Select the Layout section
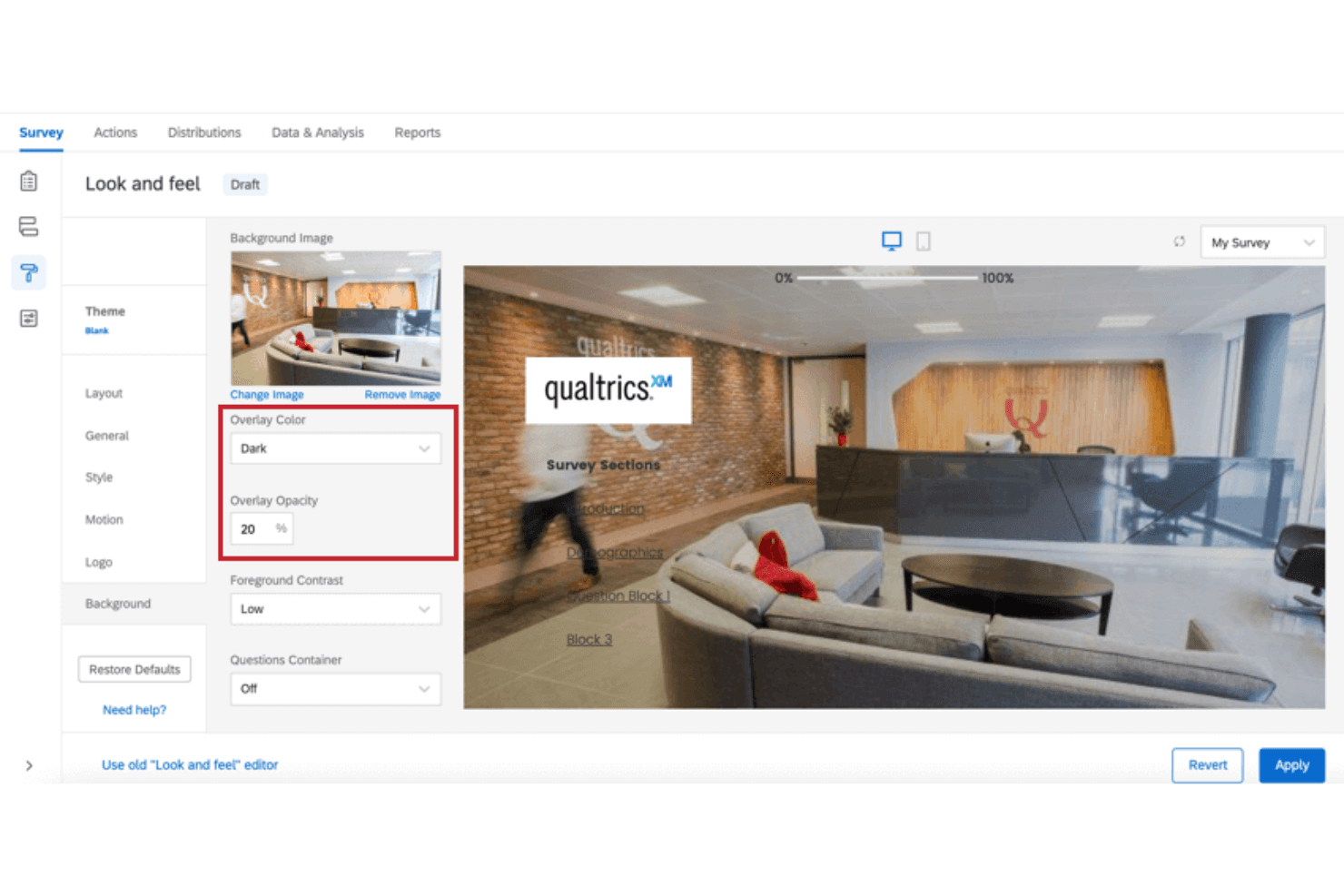This screenshot has height=896, width=1344. click(x=104, y=393)
